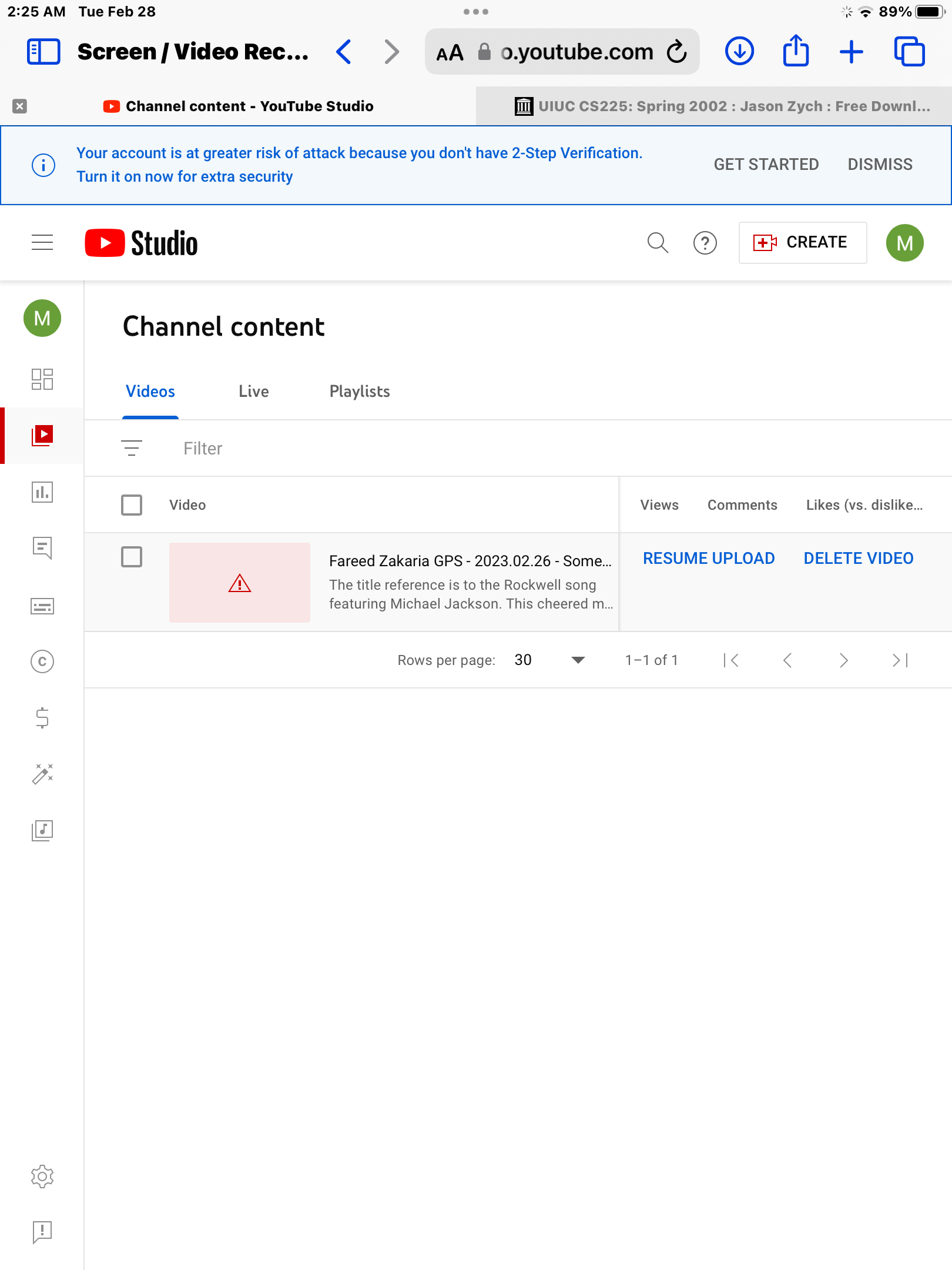Click the YouTube Studio logo

pos(141,243)
